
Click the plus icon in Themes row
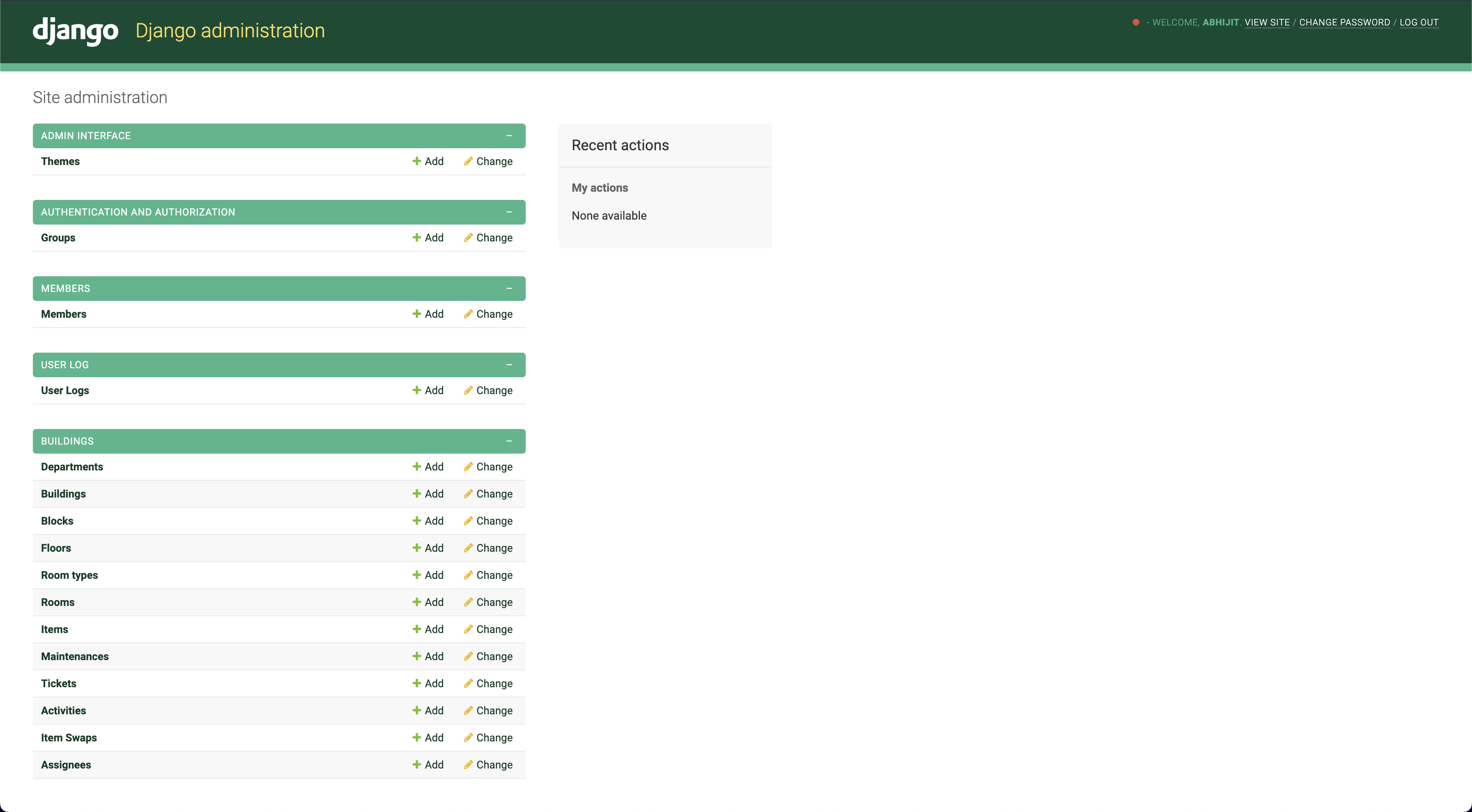pyautogui.click(x=416, y=161)
